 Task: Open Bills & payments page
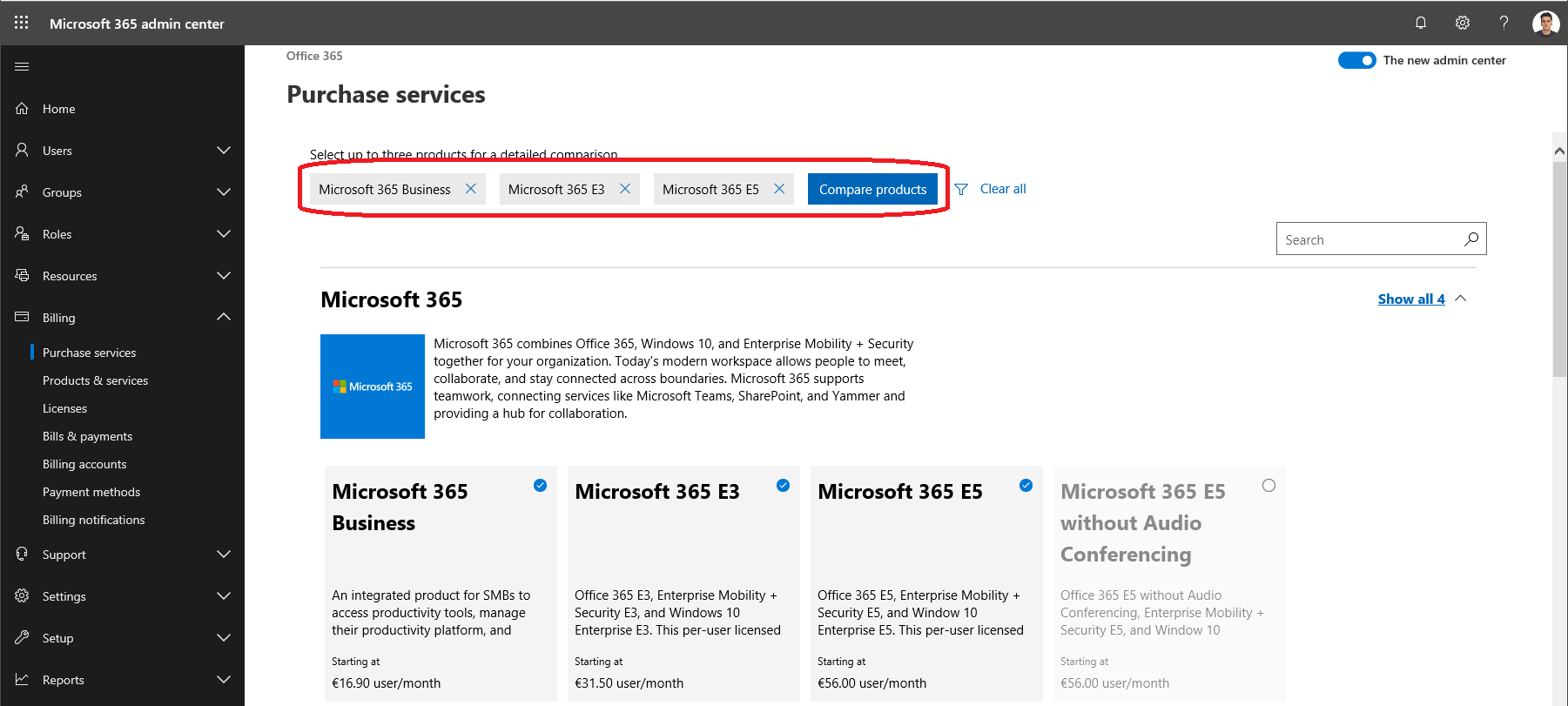87,436
